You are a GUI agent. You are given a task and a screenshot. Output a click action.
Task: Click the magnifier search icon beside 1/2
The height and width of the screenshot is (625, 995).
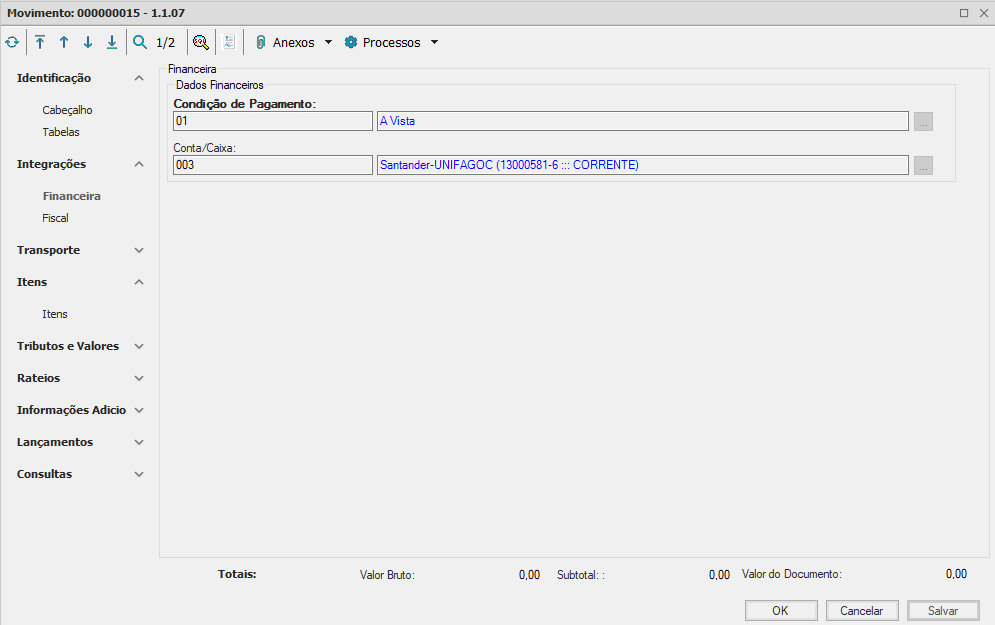(140, 43)
